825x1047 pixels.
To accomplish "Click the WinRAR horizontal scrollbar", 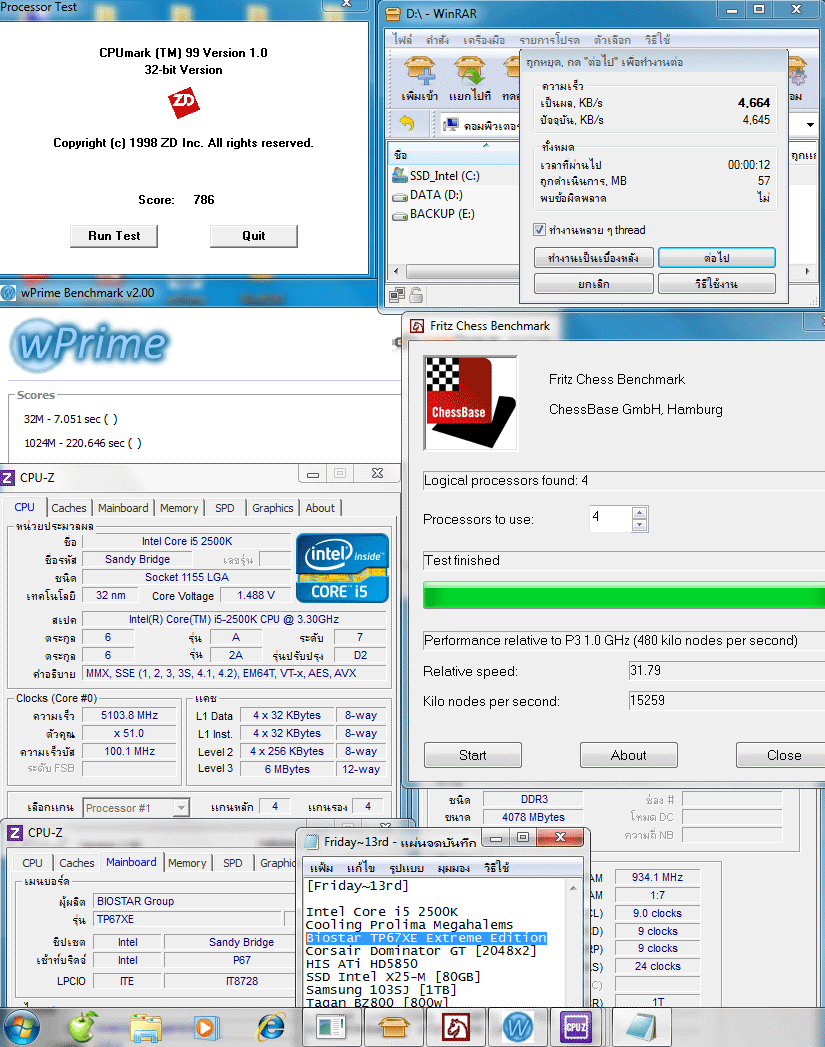I will click(463, 271).
